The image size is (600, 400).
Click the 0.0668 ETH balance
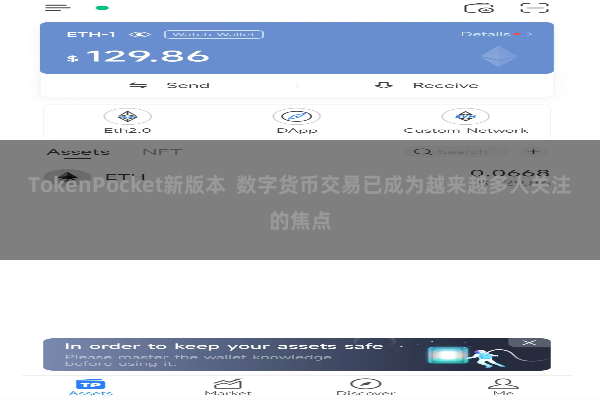[x=510, y=173]
